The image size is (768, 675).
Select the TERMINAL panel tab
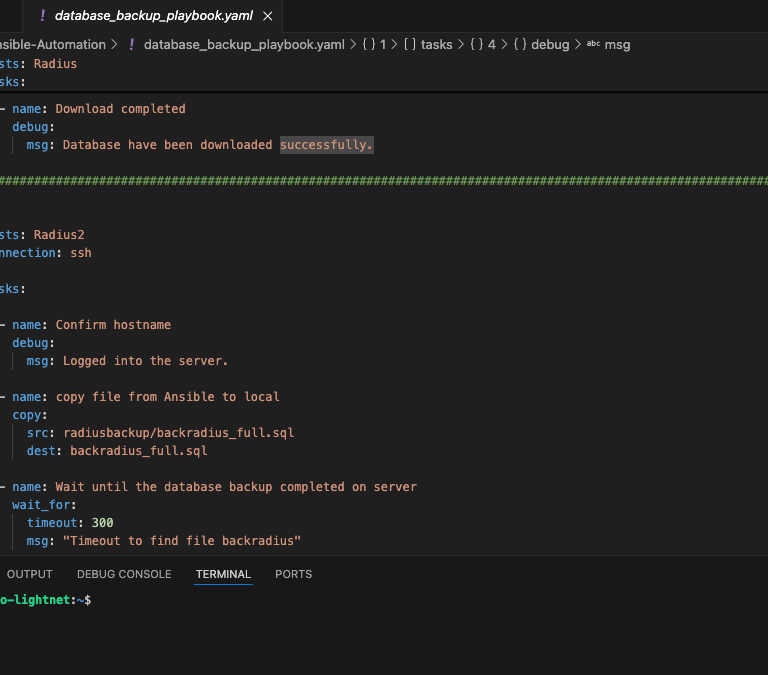(x=224, y=574)
